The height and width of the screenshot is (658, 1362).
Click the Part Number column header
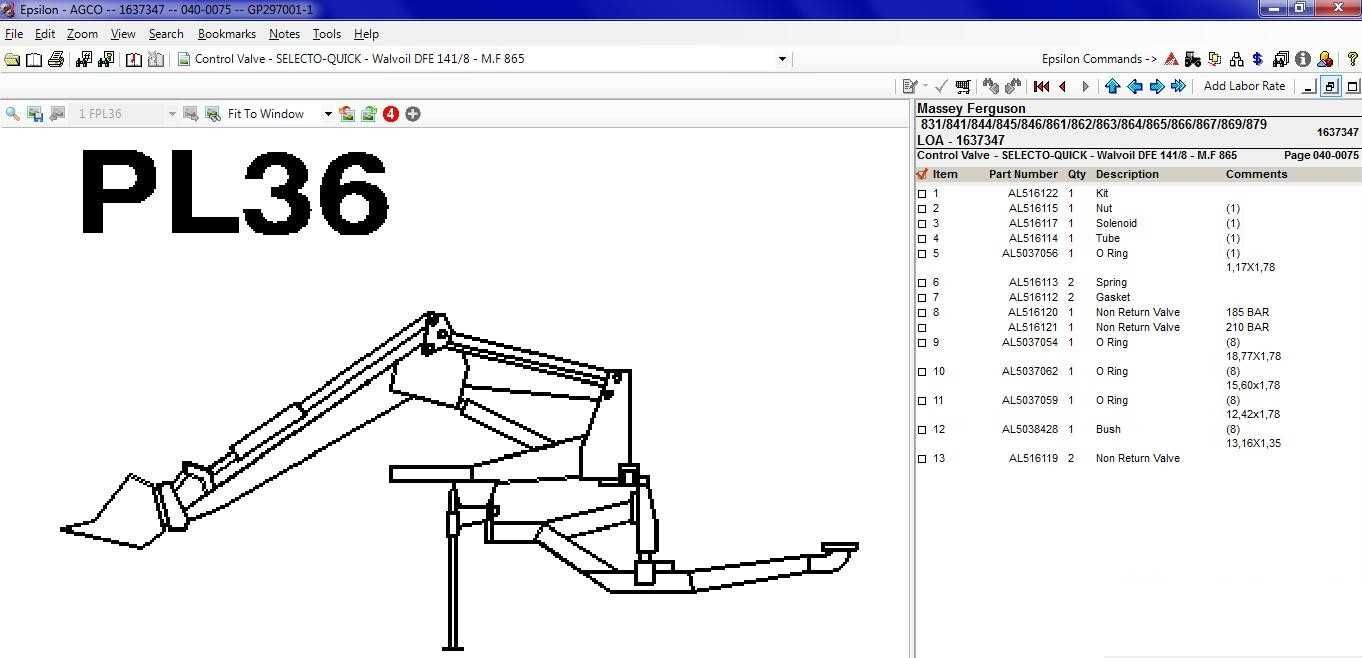[1023, 174]
